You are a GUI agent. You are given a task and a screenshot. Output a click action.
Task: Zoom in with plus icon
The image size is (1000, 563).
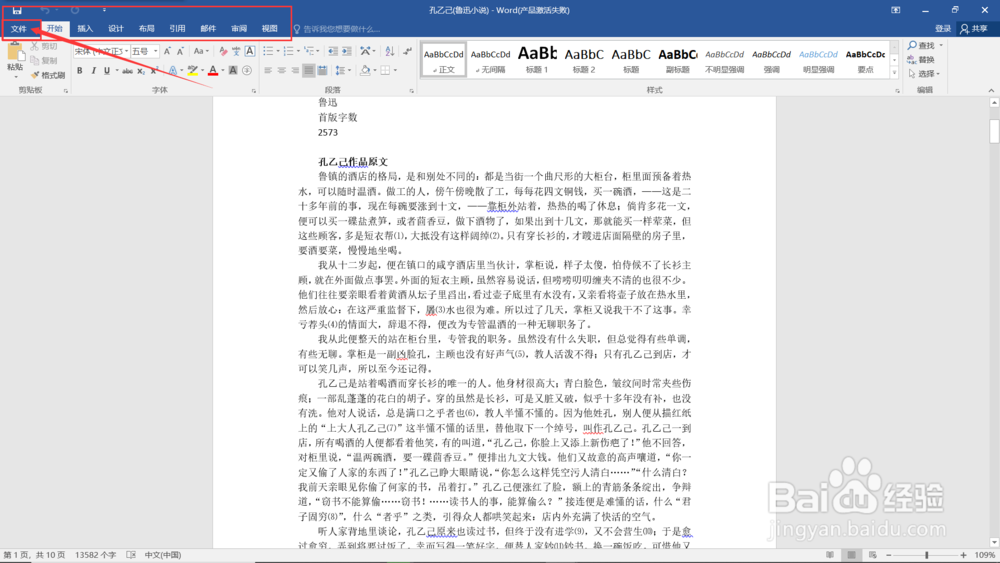(x=963, y=555)
